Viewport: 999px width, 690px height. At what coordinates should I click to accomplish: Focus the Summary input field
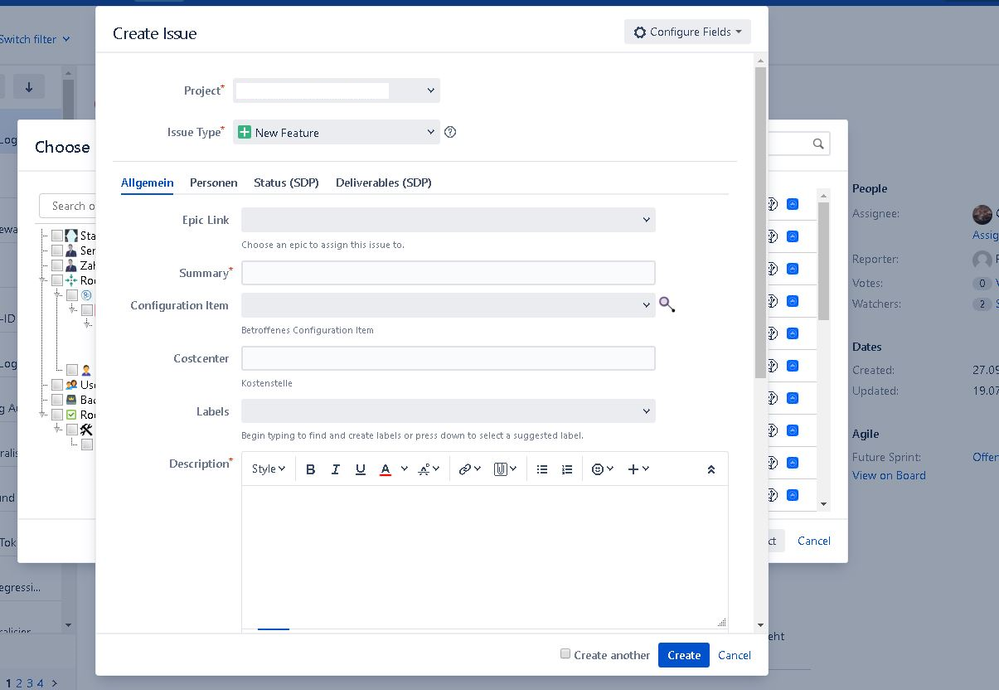pyautogui.click(x=449, y=273)
